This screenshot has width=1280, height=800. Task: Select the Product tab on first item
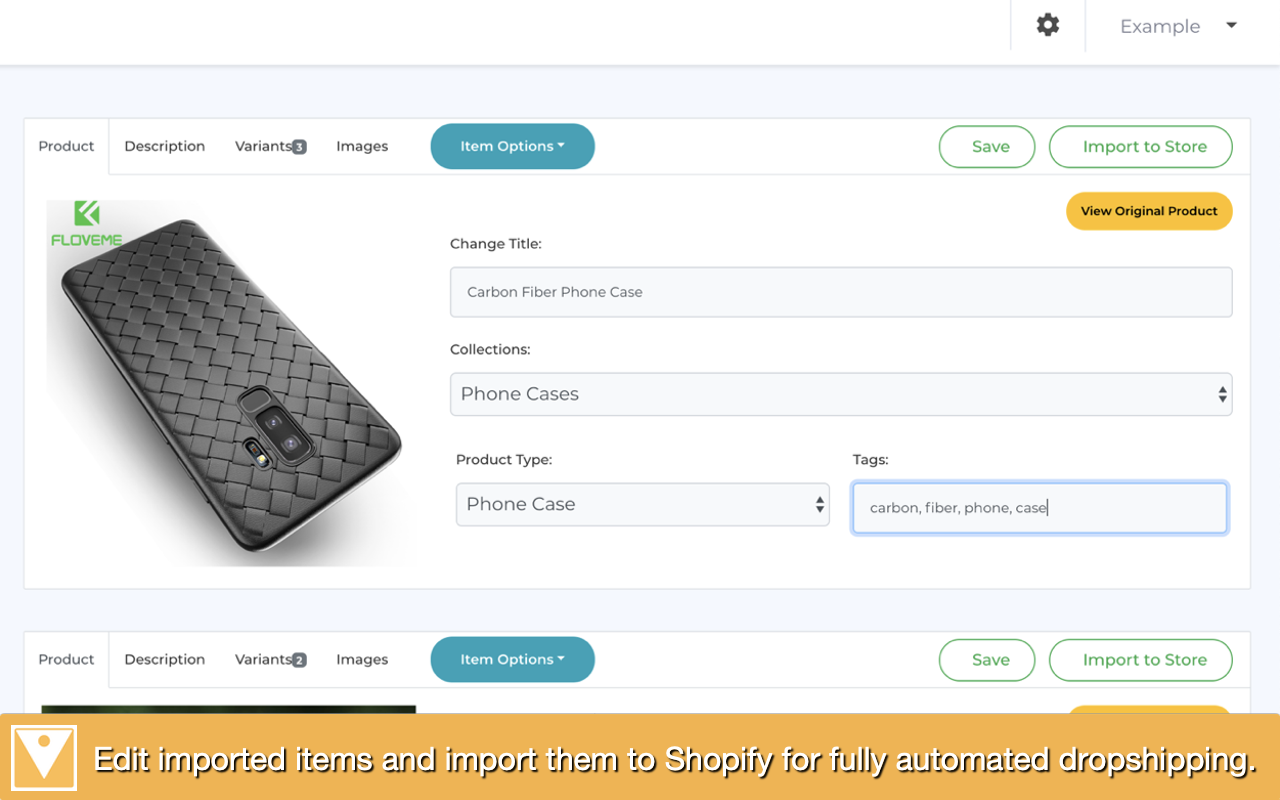[x=66, y=145]
